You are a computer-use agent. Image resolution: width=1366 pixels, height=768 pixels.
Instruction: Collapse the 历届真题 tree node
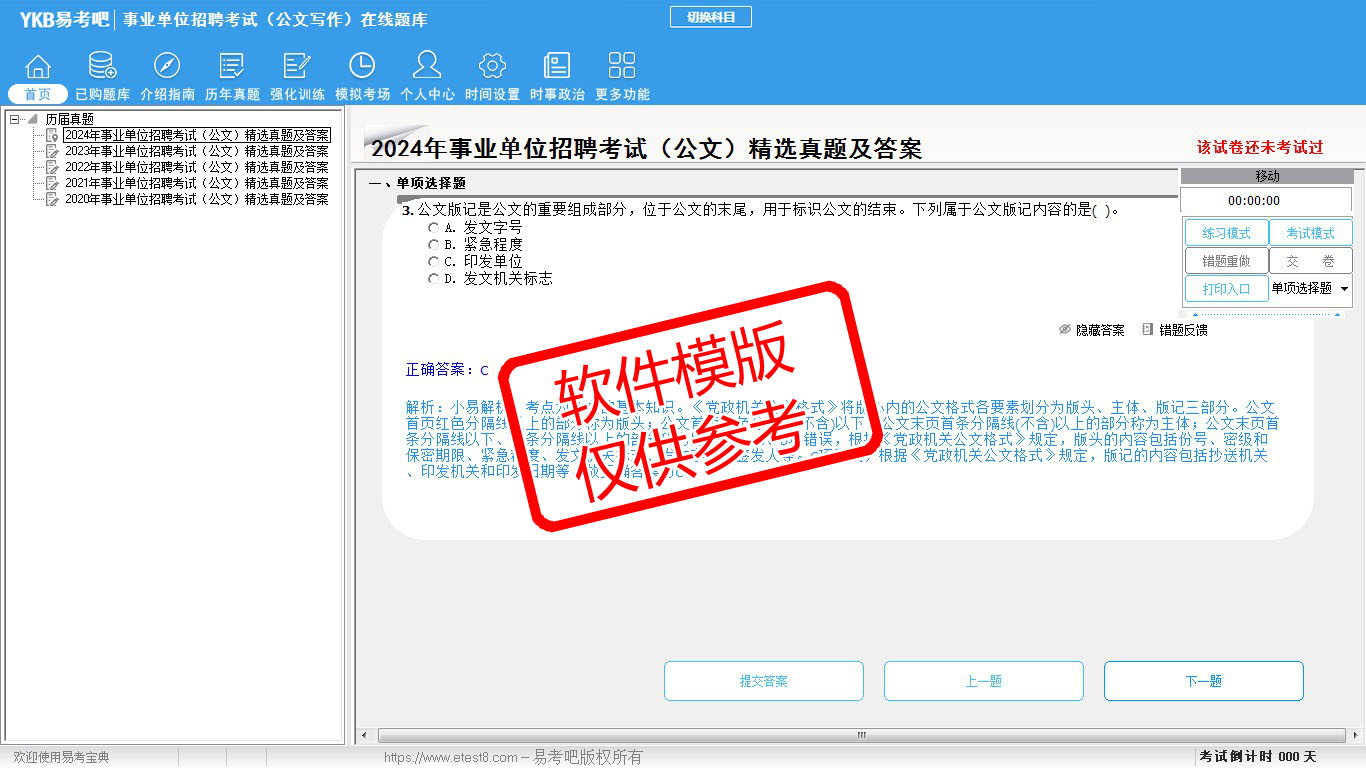(15, 119)
